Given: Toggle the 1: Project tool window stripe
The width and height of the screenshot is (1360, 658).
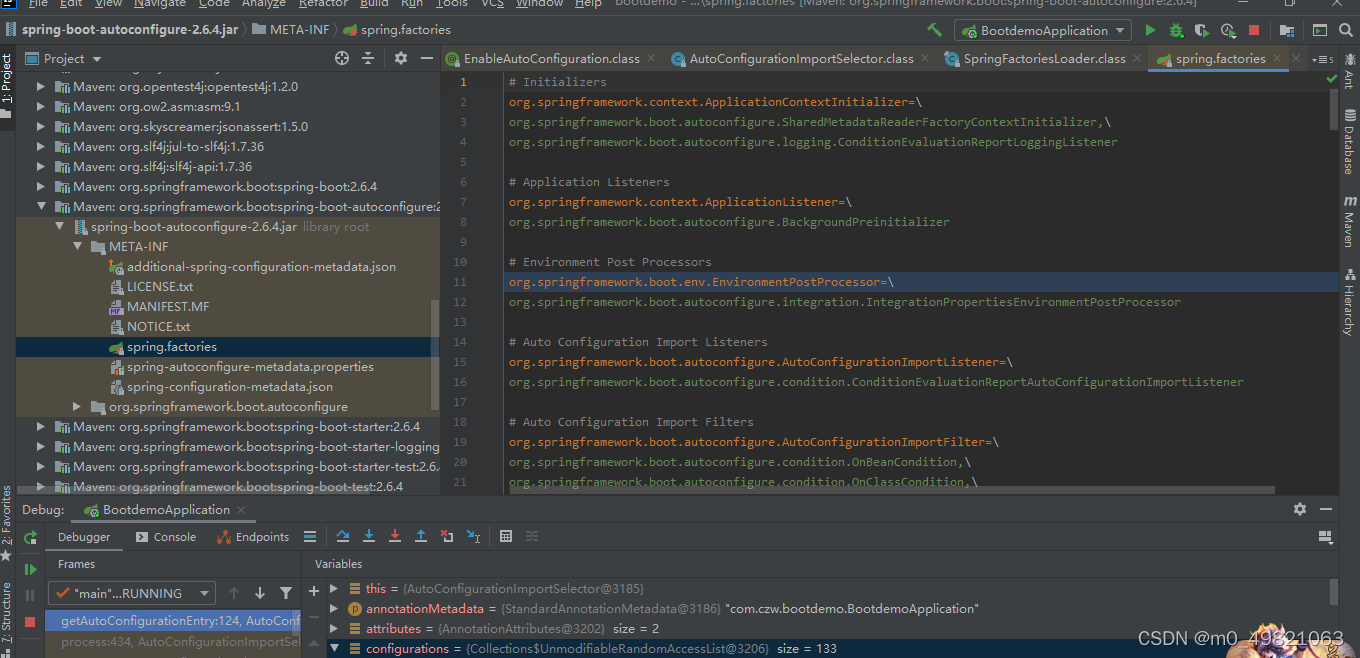Looking at the screenshot, I should pos(7,86).
